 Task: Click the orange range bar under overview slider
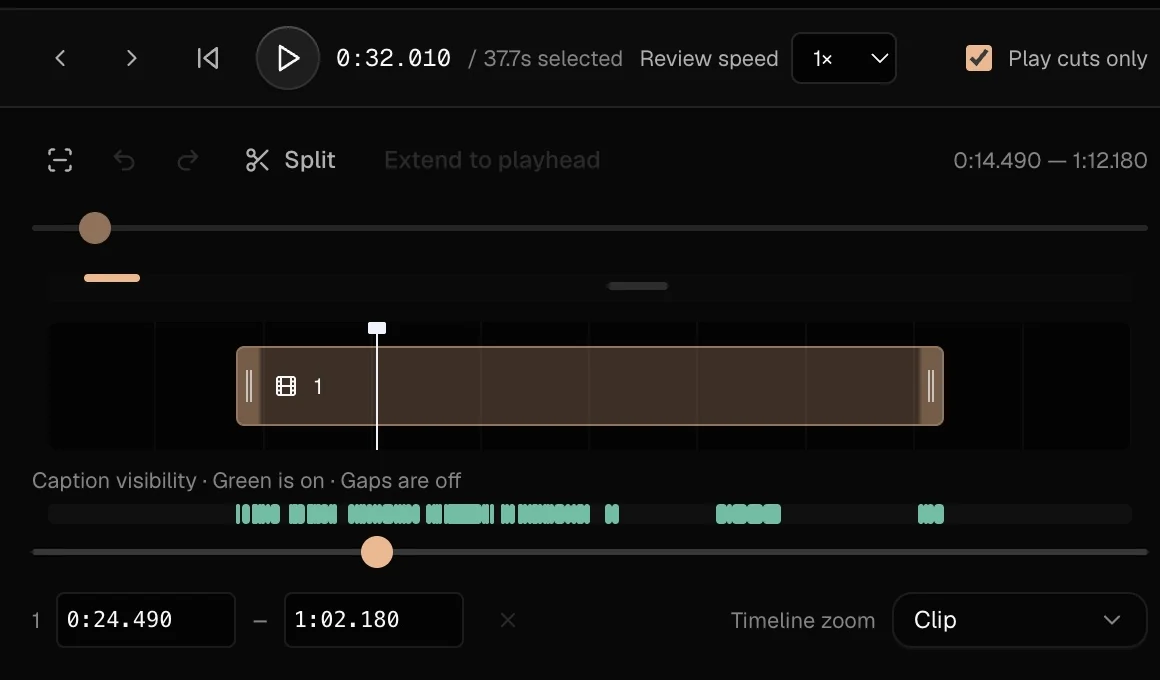pyautogui.click(x=112, y=278)
